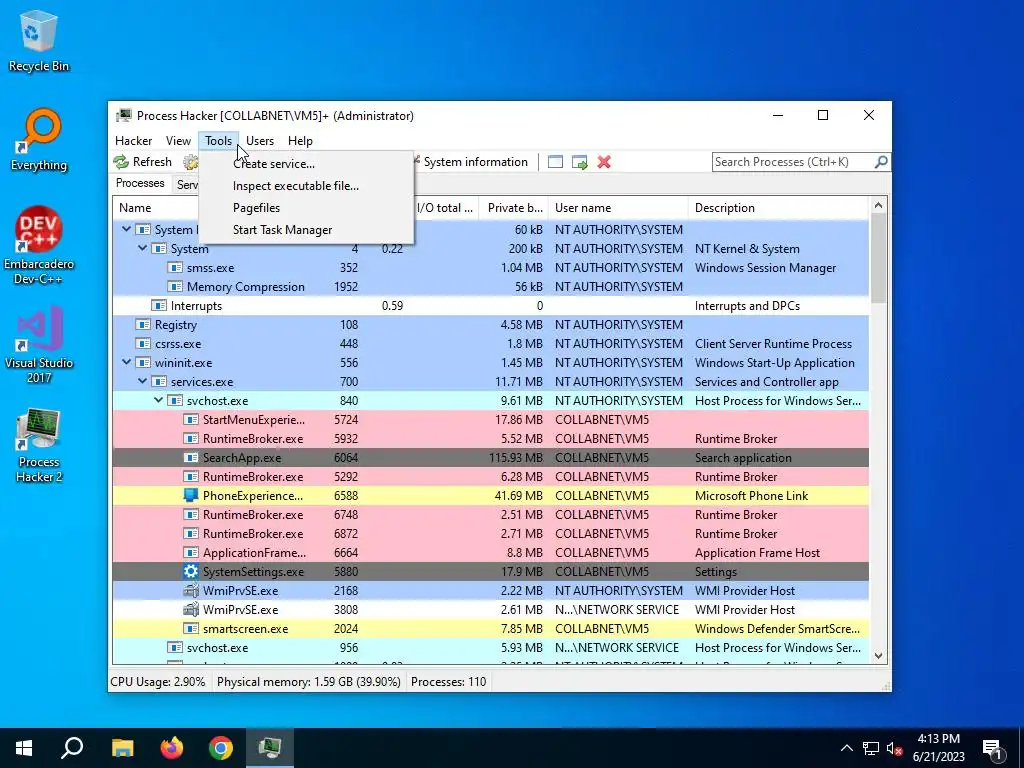
Task: Collapse the System Idle Process tree node
Action: click(x=127, y=229)
